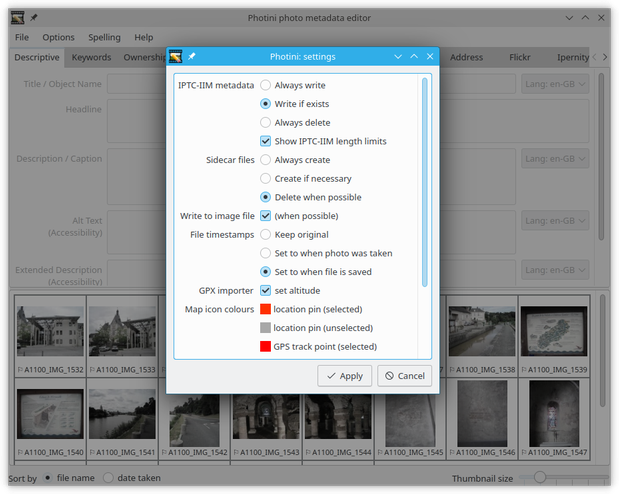619x494 pixels.
Task: Click the Cancel button
Action: click(x=405, y=376)
